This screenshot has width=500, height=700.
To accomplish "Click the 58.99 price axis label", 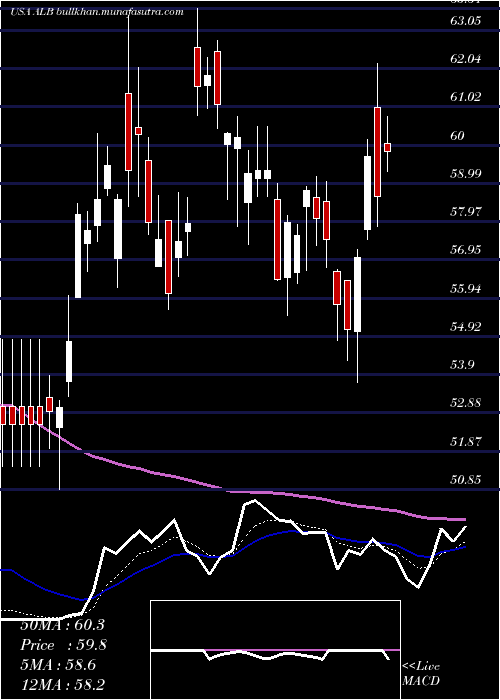I will pos(466,173).
